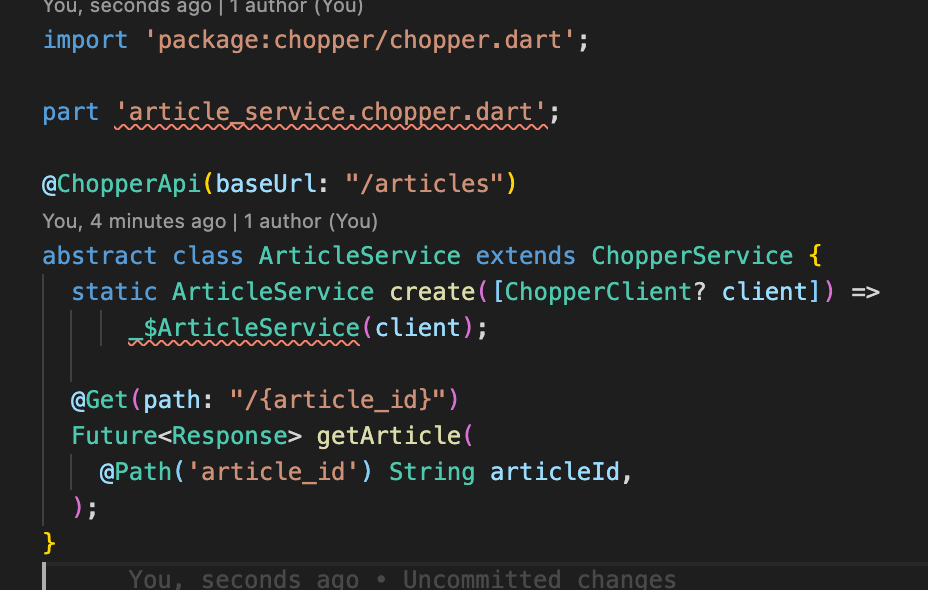Viewport: 928px width, 590px height.
Task: Click the 'import' keyword on the first line
Action: pos(85,40)
